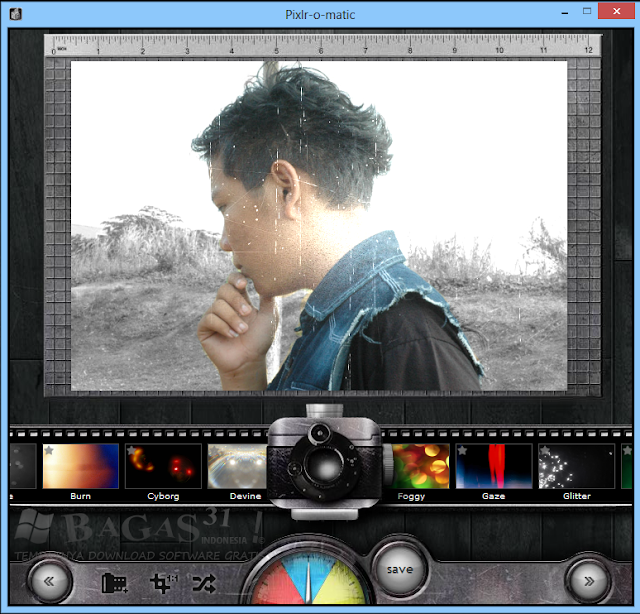Select the blue section of the color wheel

point(309,572)
